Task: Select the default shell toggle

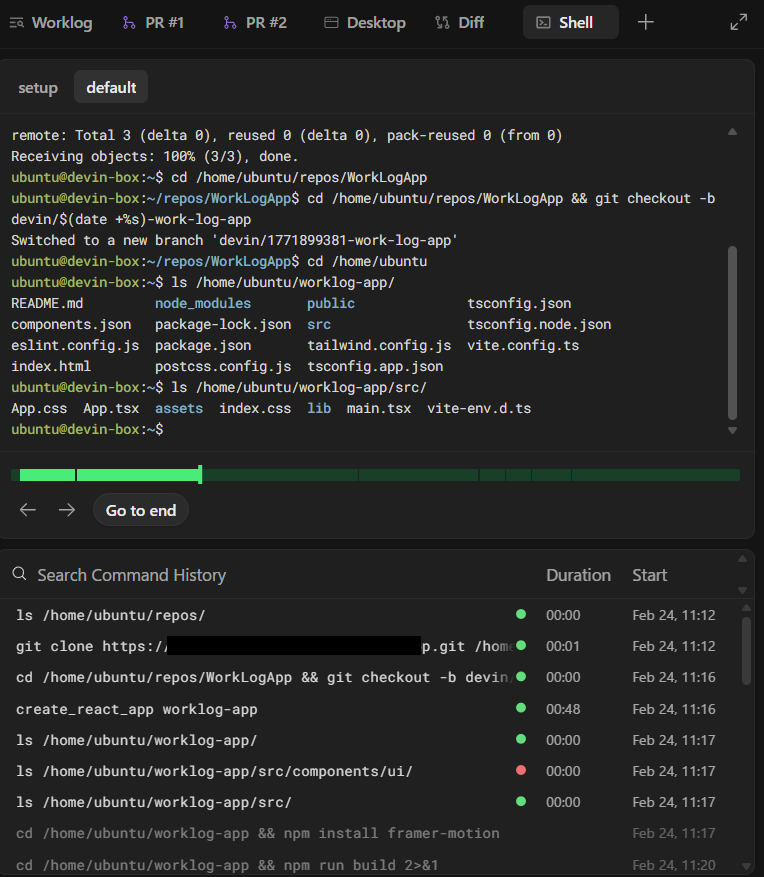Action: click(111, 87)
